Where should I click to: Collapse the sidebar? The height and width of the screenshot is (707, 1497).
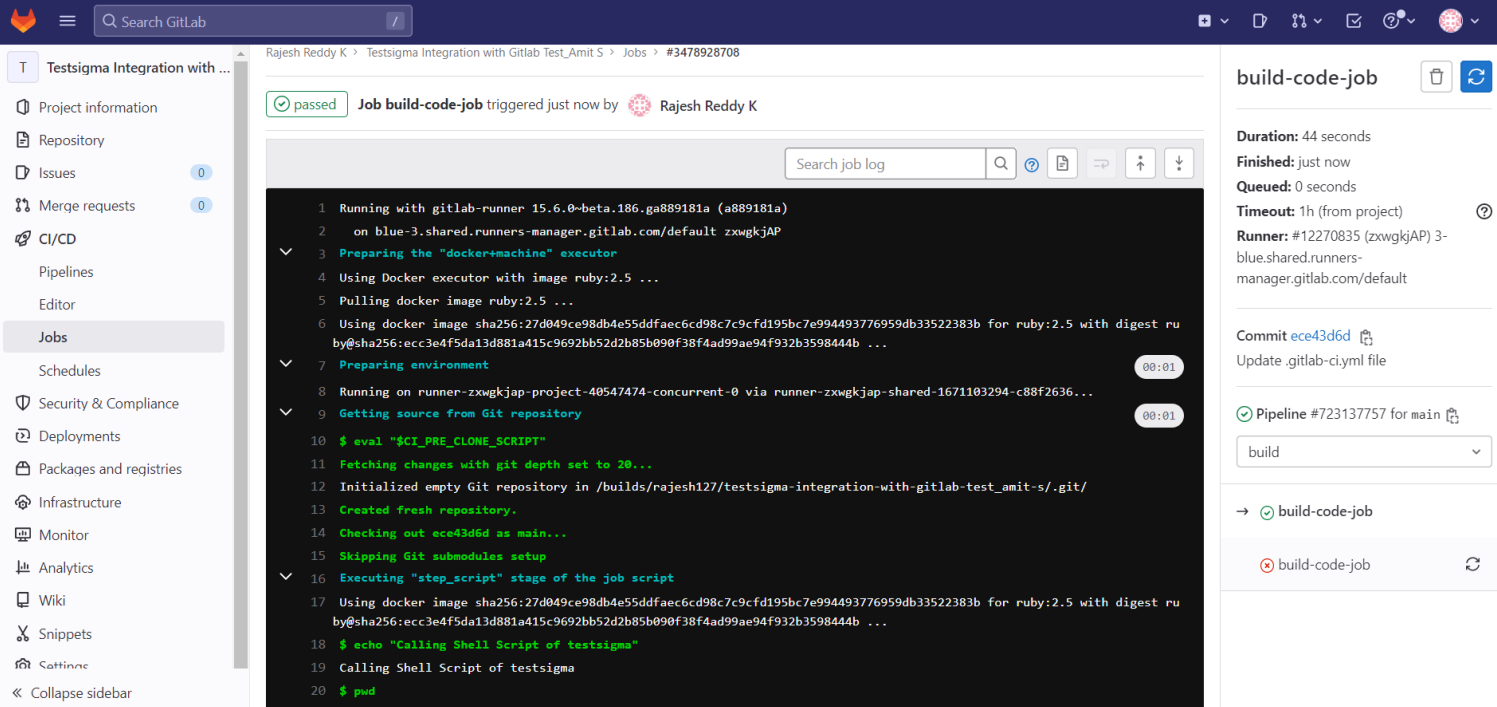(x=72, y=693)
